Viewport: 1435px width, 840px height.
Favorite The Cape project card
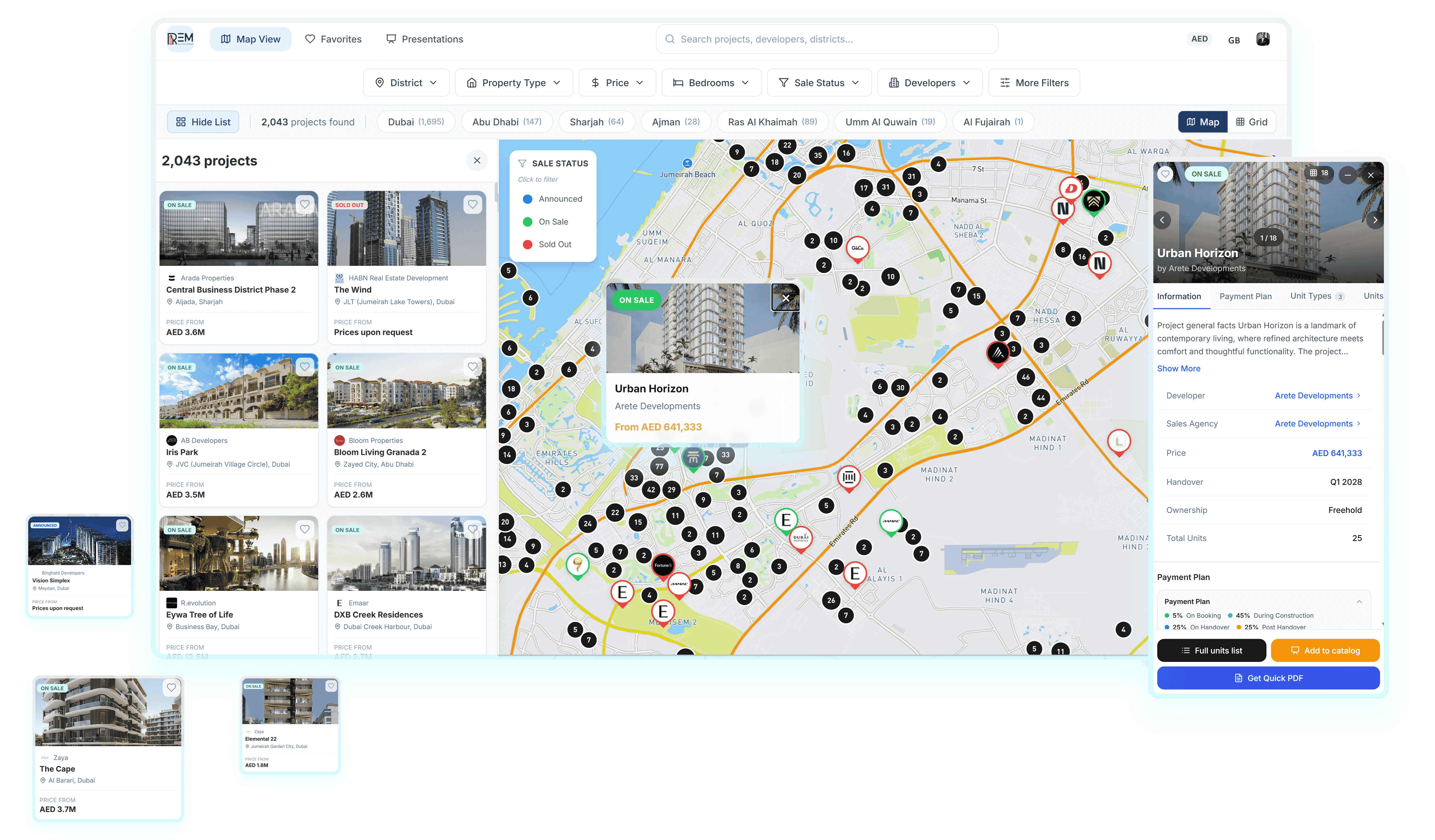click(x=171, y=687)
